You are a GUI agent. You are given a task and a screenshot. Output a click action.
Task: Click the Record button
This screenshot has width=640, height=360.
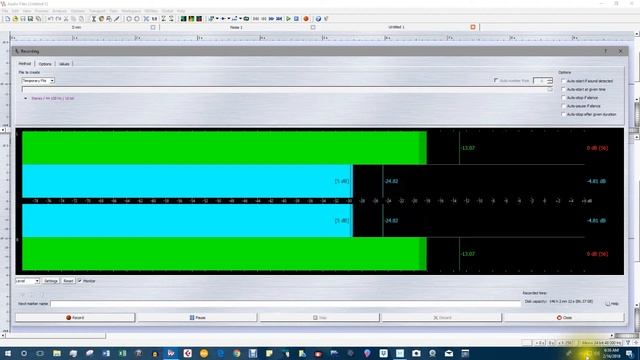75,318
